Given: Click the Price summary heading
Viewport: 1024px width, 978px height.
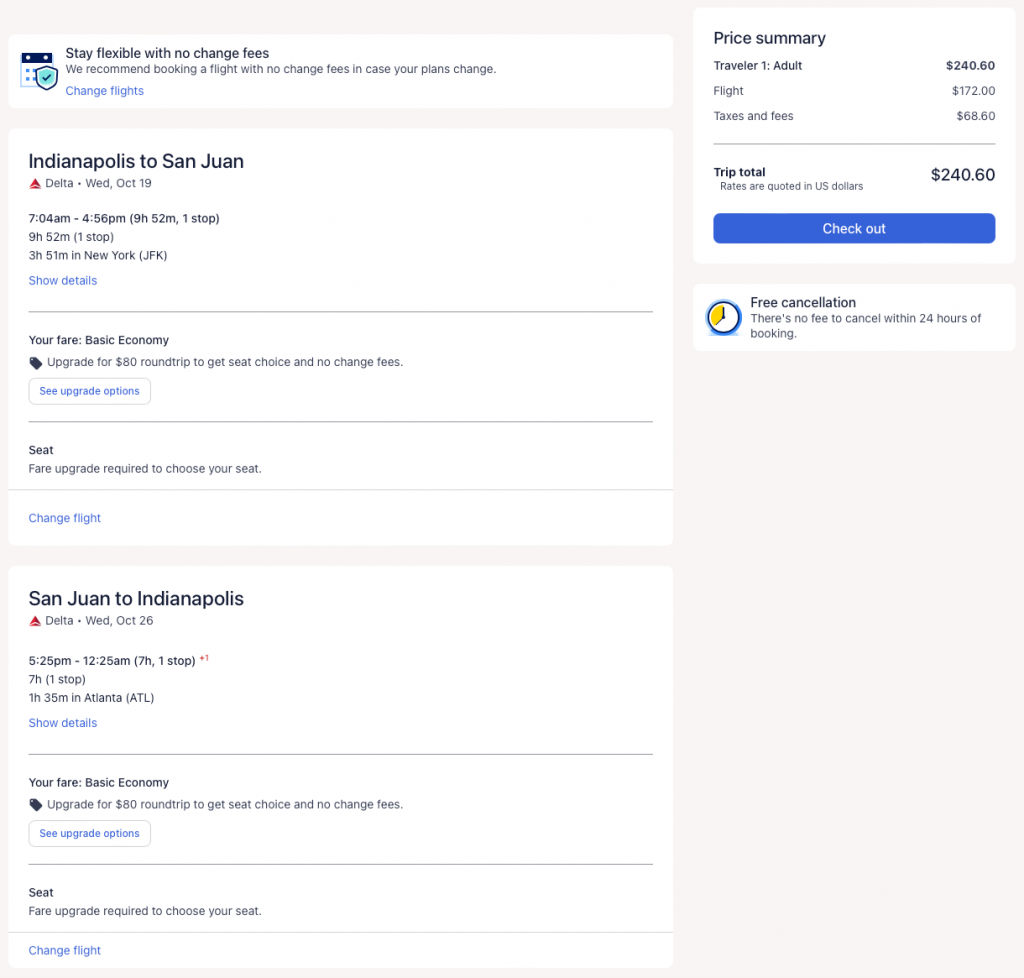Looking at the screenshot, I should coord(769,38).
